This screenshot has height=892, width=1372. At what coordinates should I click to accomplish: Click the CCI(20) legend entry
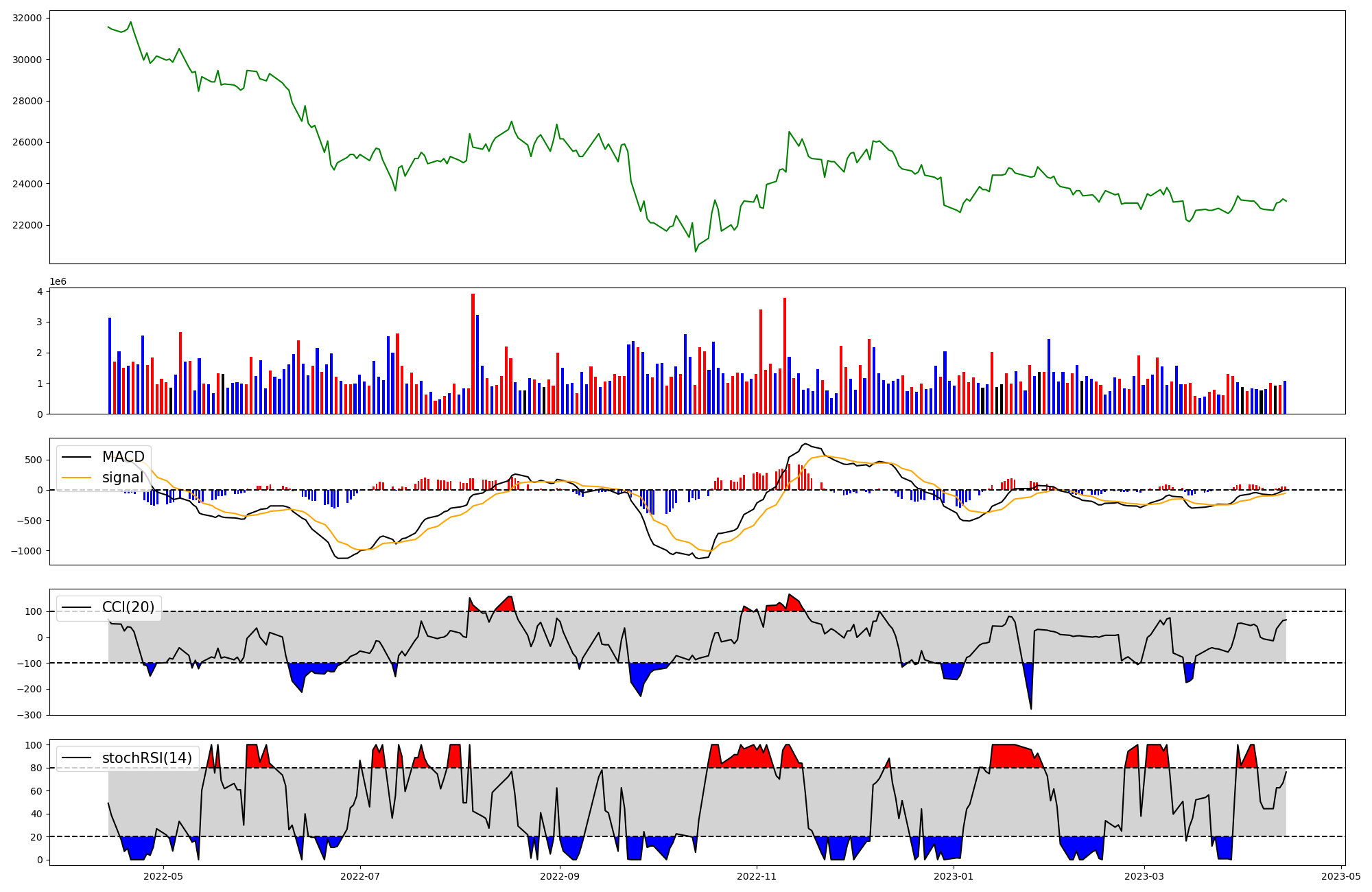tap(128, 607)
